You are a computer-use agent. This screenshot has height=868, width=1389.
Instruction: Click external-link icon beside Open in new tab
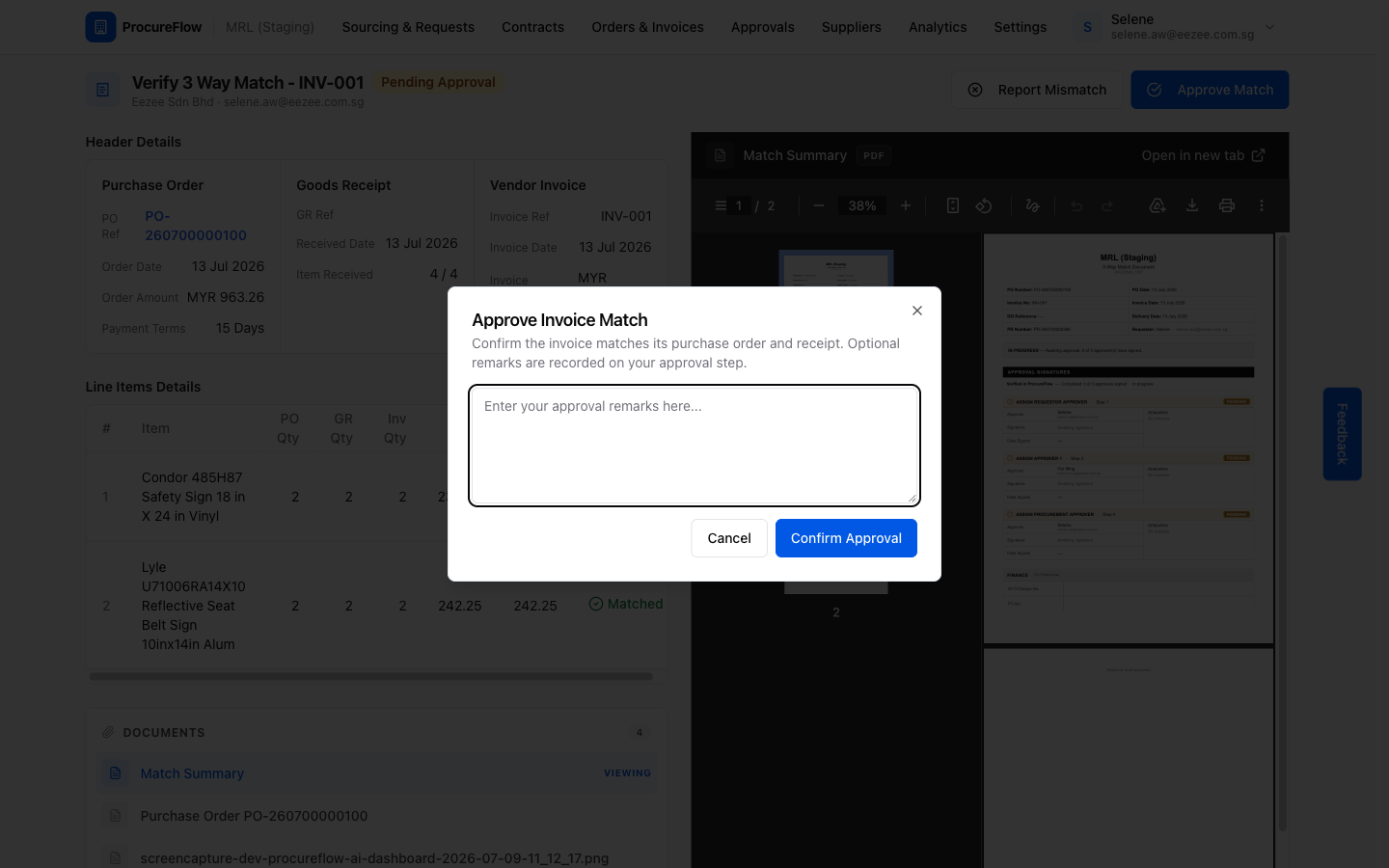point(1258,155)
